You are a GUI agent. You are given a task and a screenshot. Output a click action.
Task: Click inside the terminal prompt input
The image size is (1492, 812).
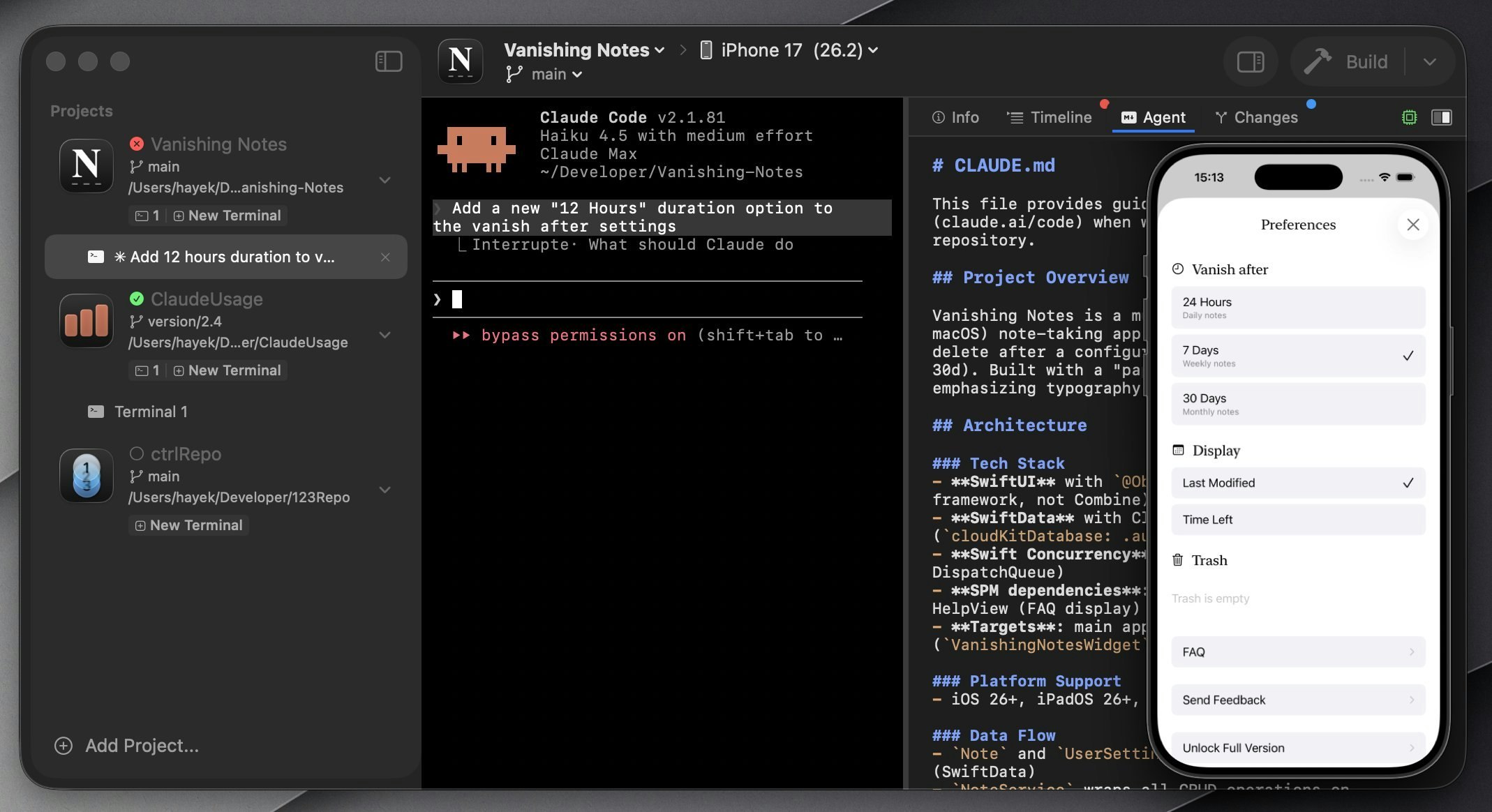(628, 299)
